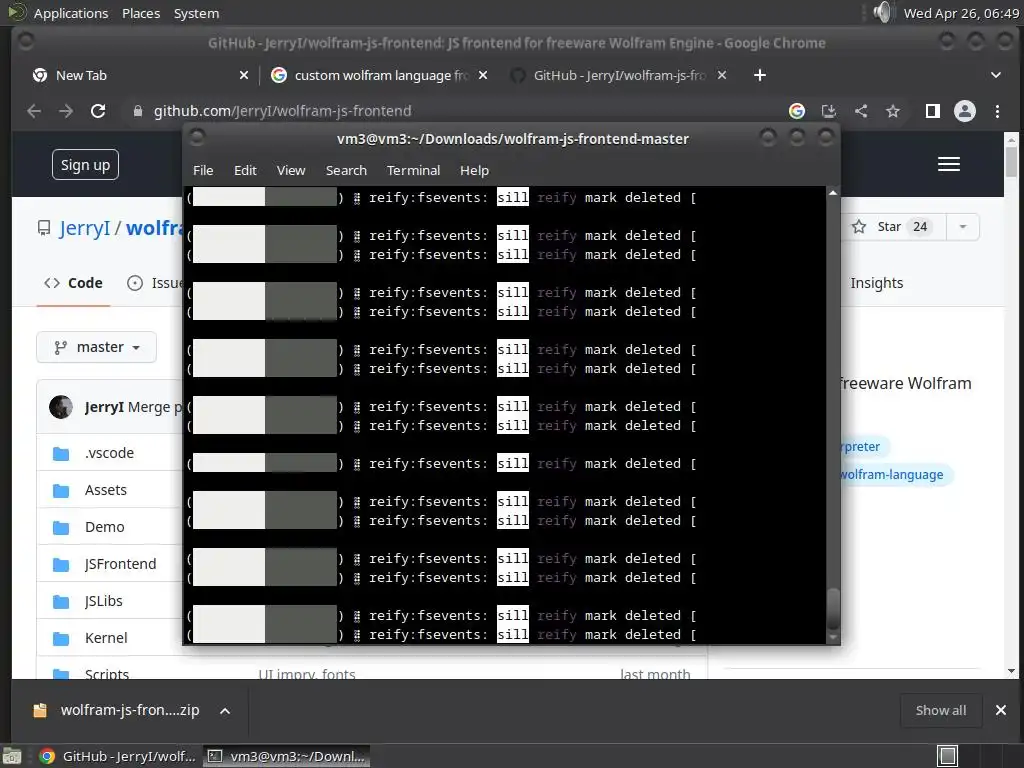
Task: Toggle Chrome side panel icon
Action: point(933,111)
